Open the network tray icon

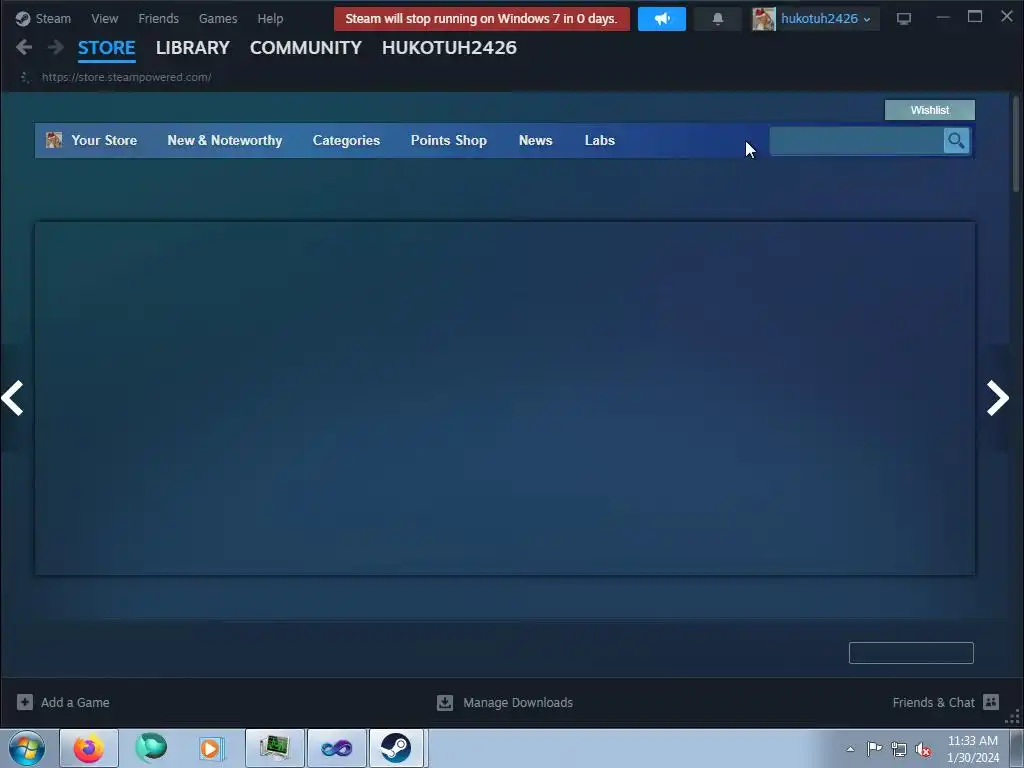[899, 749]
